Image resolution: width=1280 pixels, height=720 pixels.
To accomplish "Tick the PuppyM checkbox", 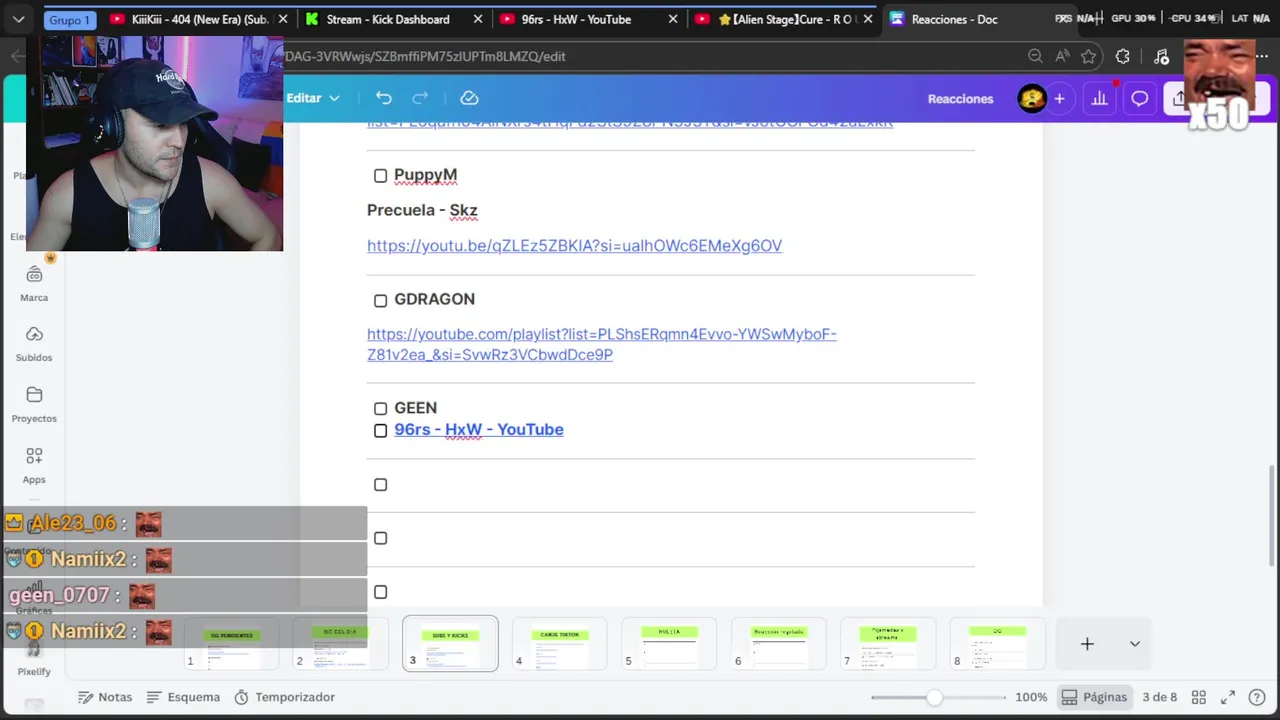I will coord(380,176).
